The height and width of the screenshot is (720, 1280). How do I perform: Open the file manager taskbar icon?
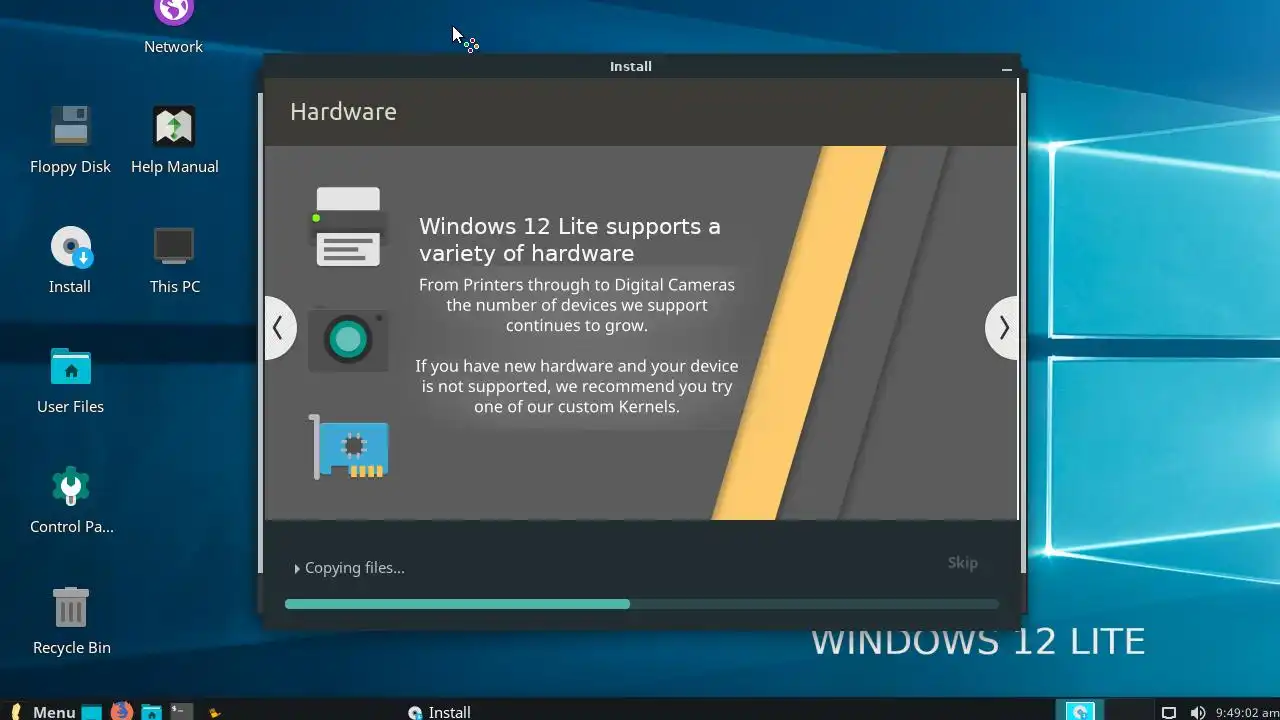[x=151, y=712]
